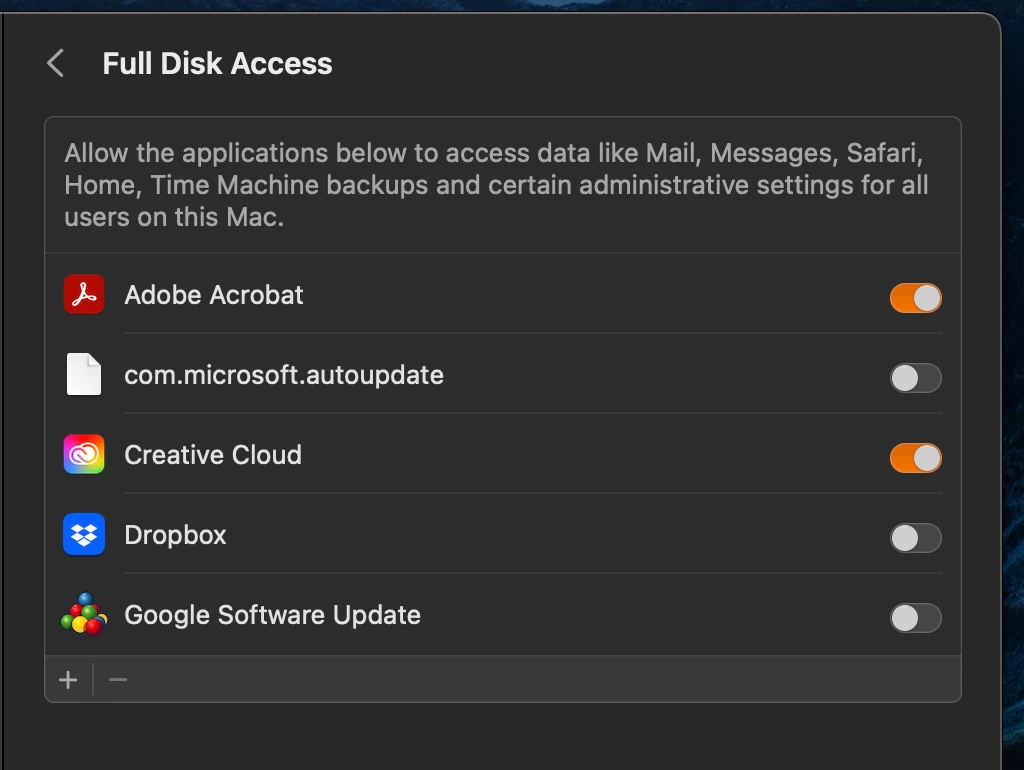Viewport: 1024px width, 770px height.
Task: Disable Full Disk Access for Adobe Acrobat
Action: [915, 298]
